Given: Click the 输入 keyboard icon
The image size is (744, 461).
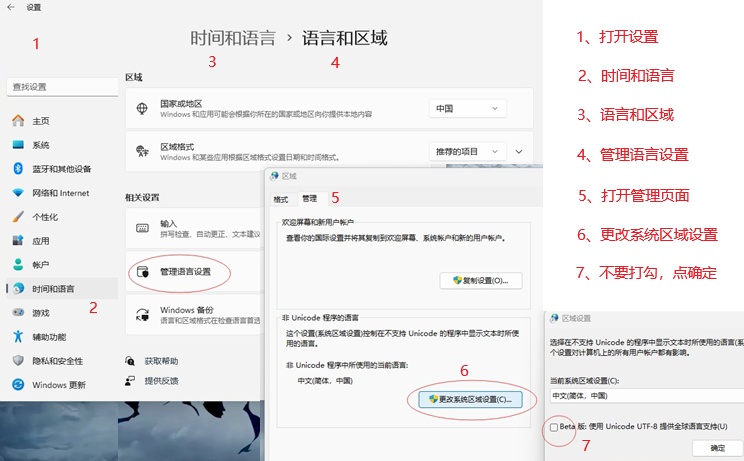Looking at the screenshot, I should 142,228.
